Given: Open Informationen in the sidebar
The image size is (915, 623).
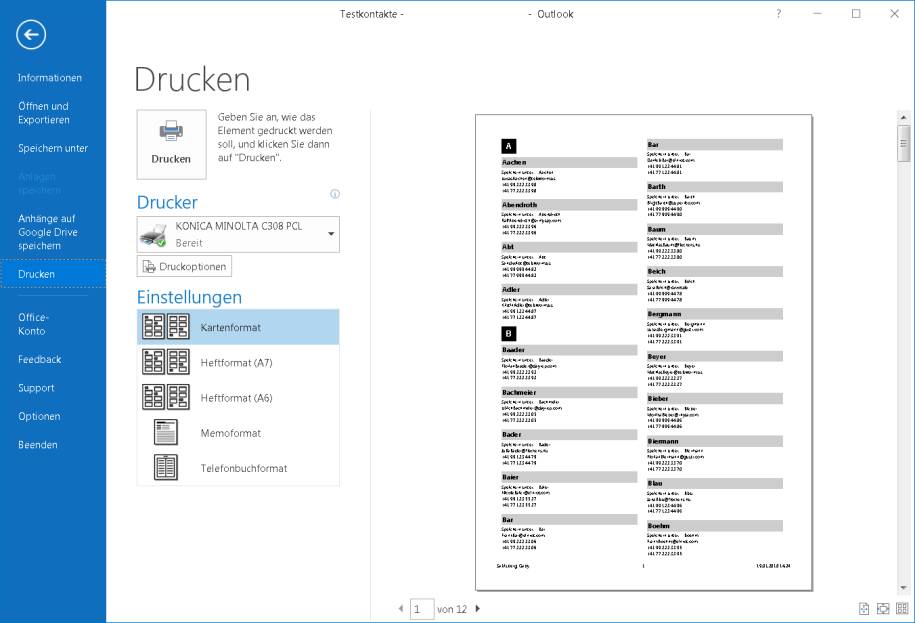Looking at the screenshot, I should 51,77.
